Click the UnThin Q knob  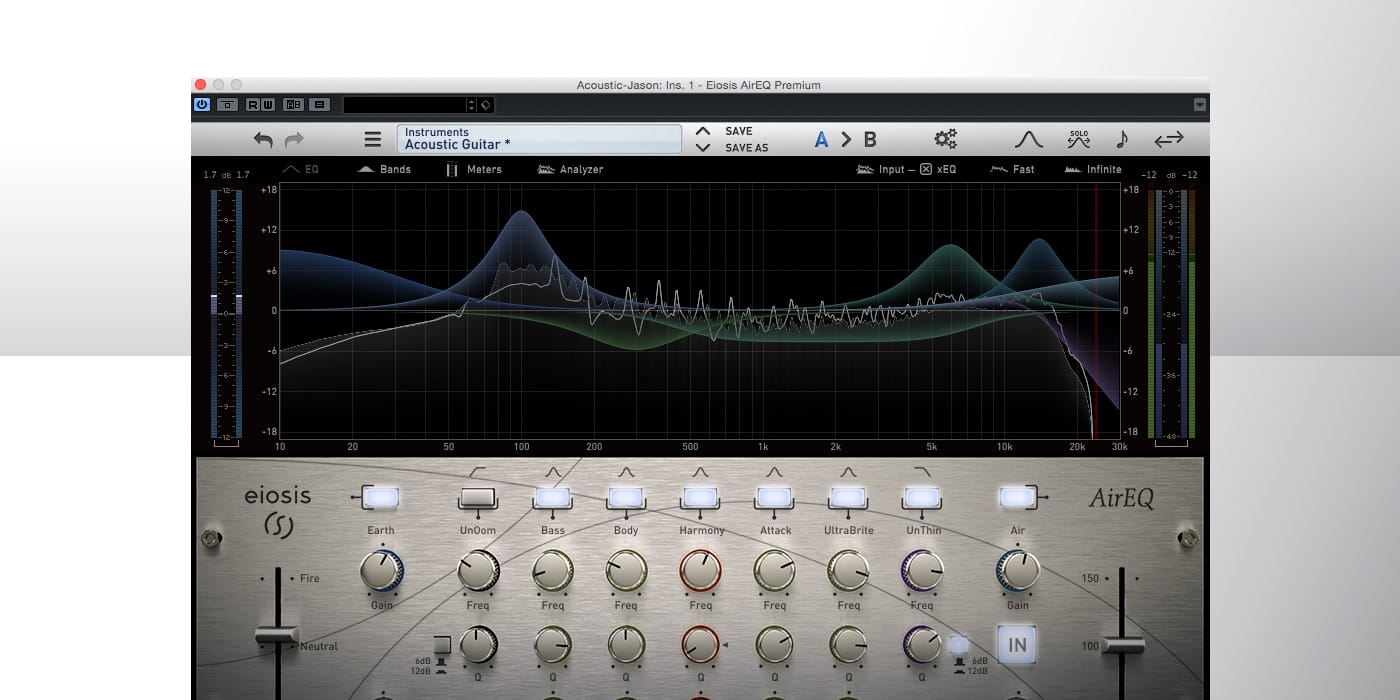click(922, 645)
